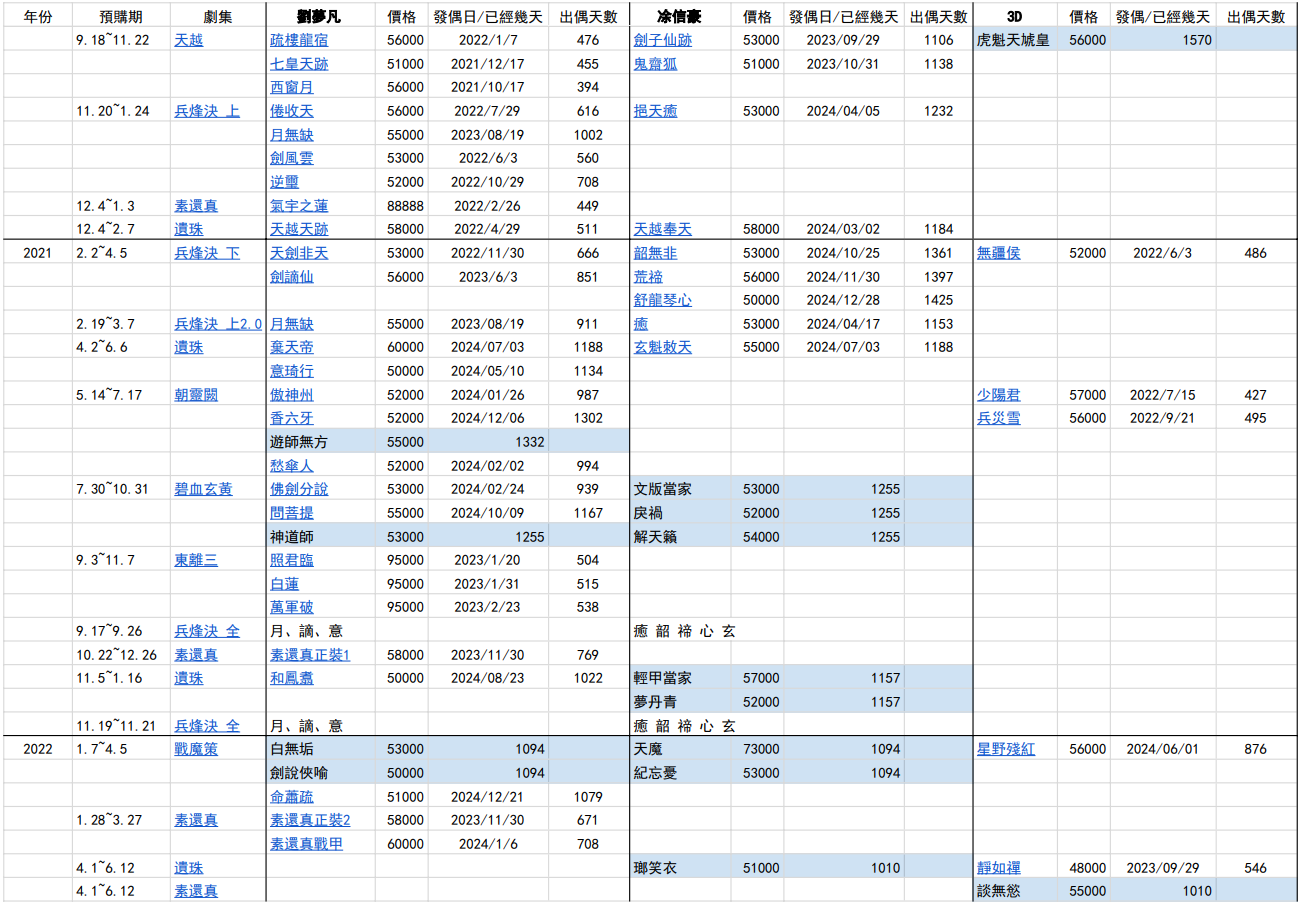Open the 疏樓龍宿 link

tap(299, 40)
